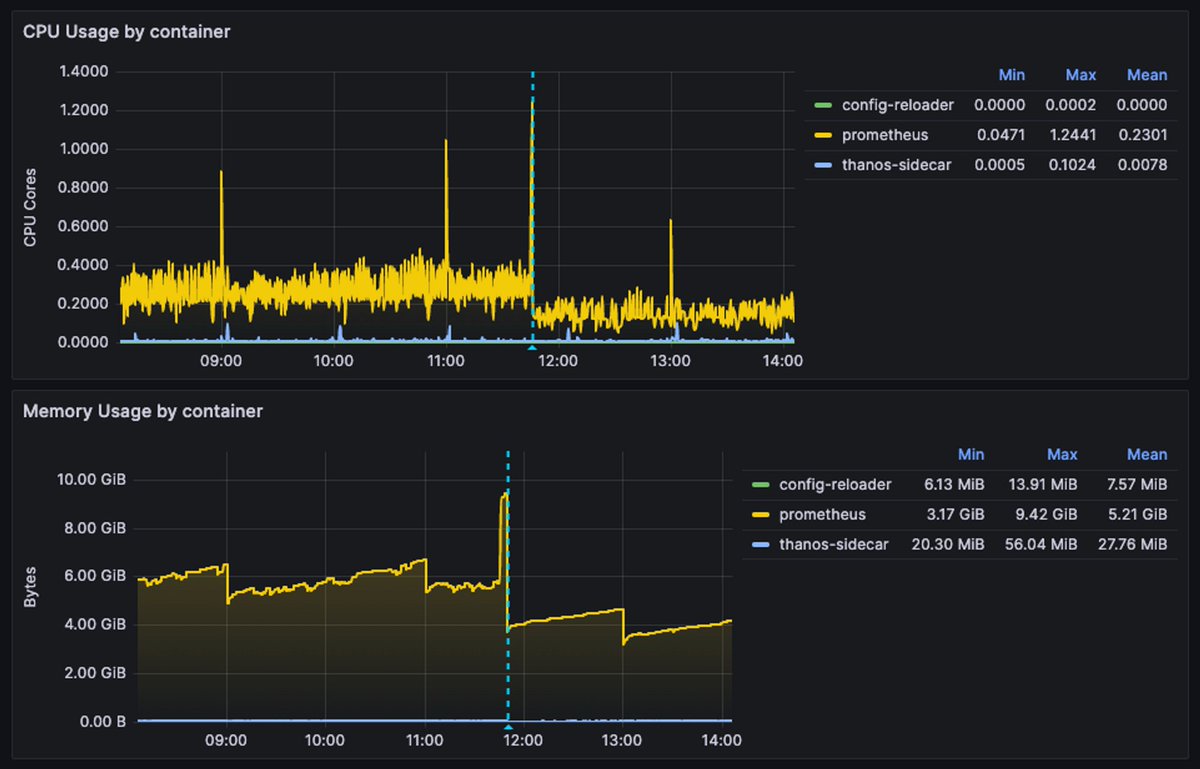This screenshot has width=1200, height=769.
Task: Sort CPU legend by Max column
Action: pyautogui.click(x=1081, y=75)
